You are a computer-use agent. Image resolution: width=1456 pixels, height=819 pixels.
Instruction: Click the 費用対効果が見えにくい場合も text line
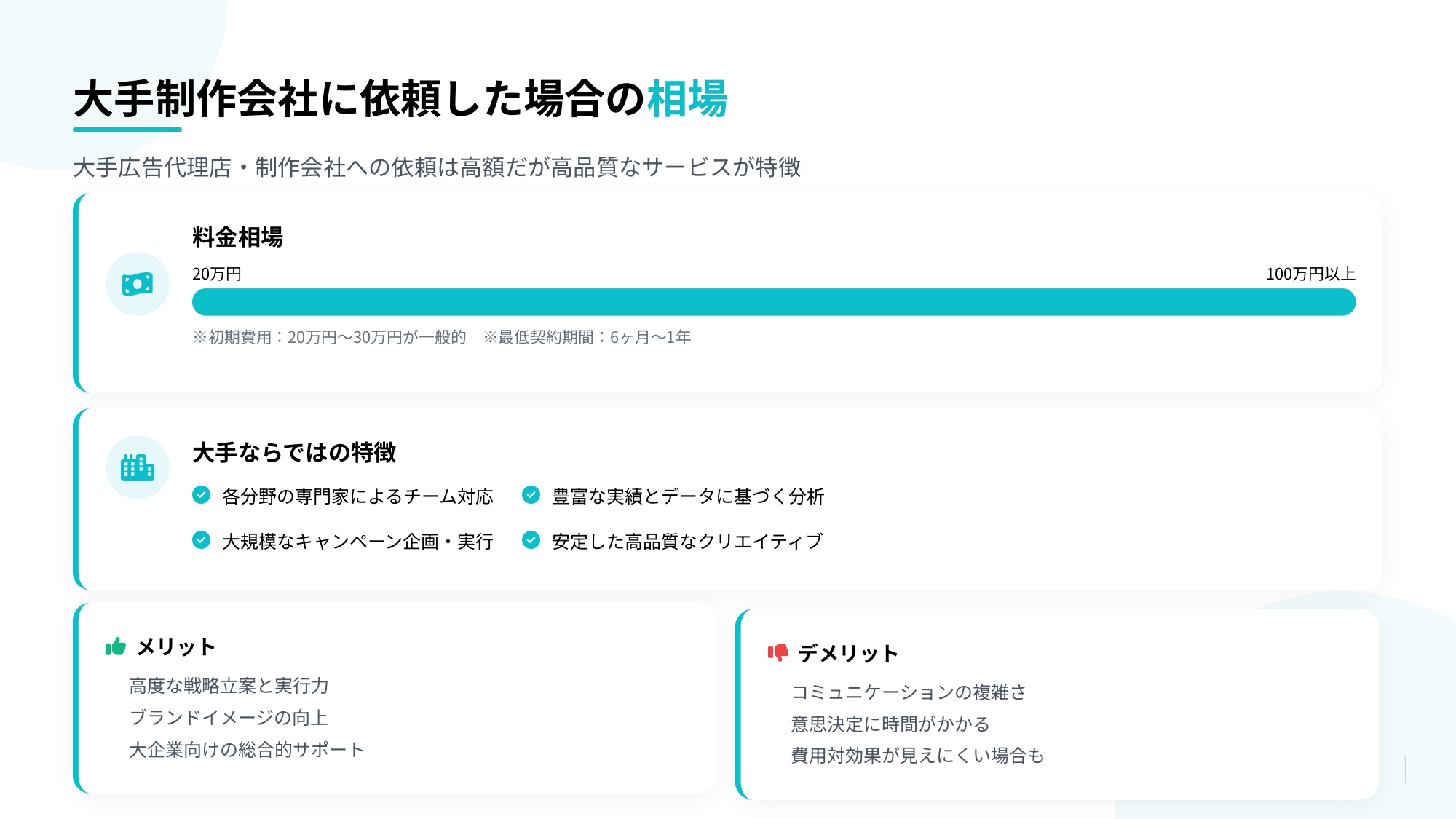click(917, 756)
